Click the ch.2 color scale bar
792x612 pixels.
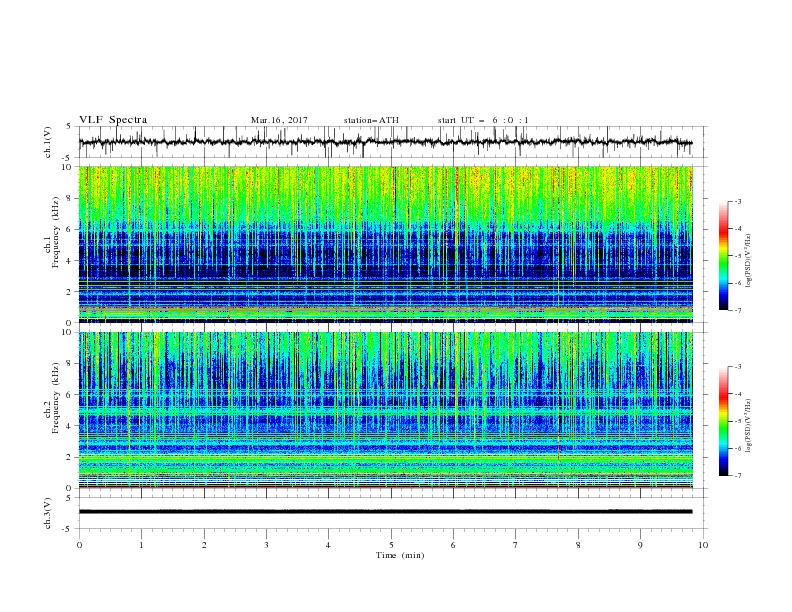[723, 421]
